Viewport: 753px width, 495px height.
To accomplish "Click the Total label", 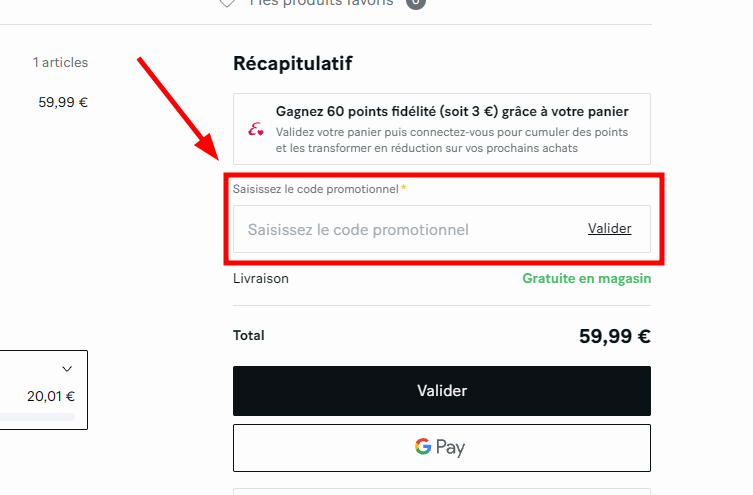I will [x=249, y=336].
